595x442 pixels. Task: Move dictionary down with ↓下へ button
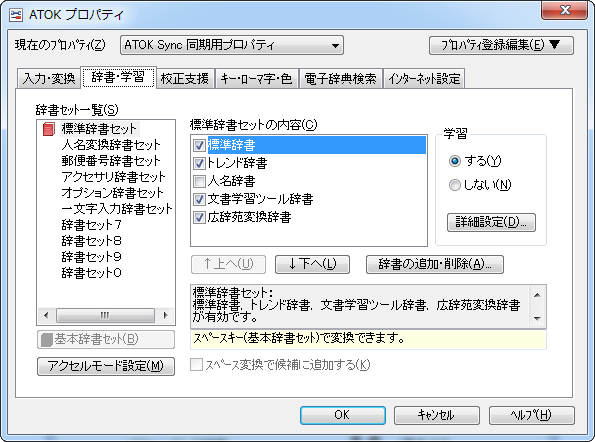click(x=312, y=264)
